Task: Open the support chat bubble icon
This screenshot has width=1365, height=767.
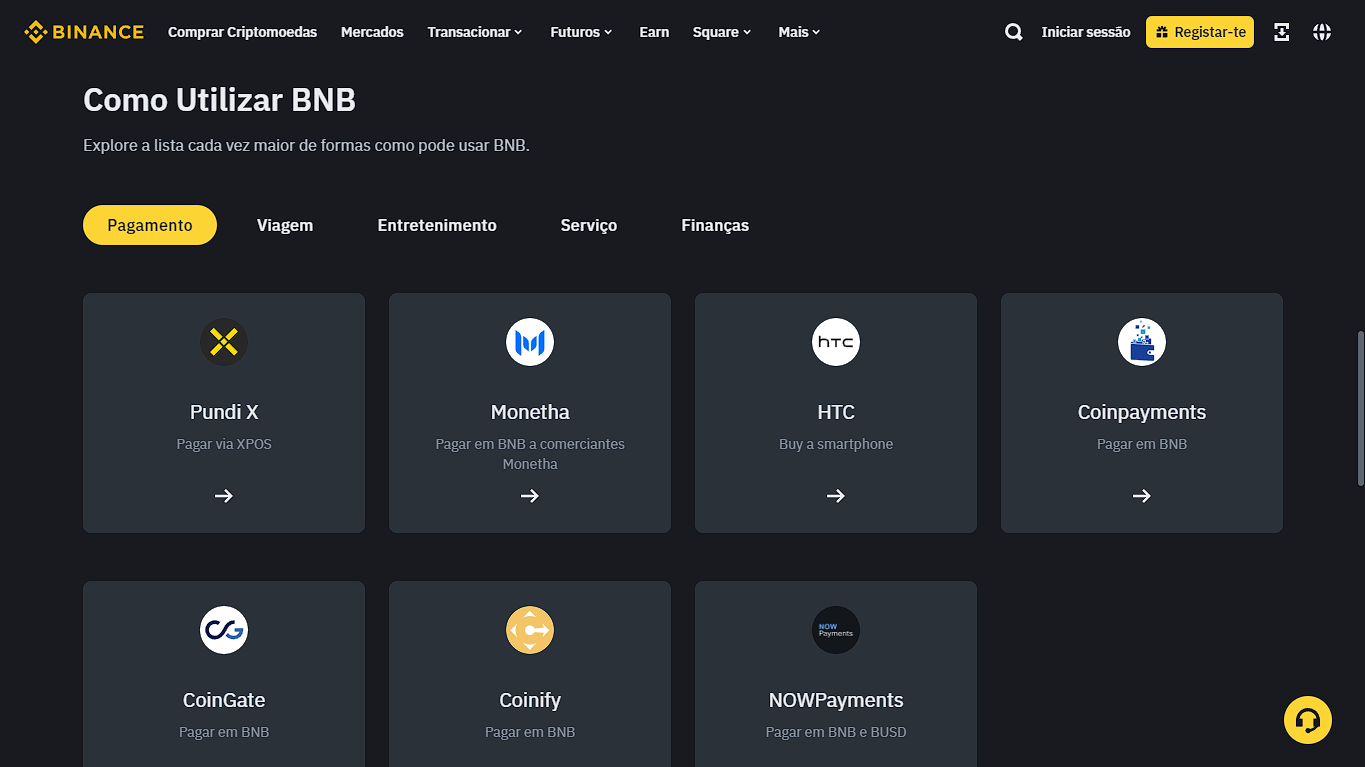Action: (x=1308, y=719)
